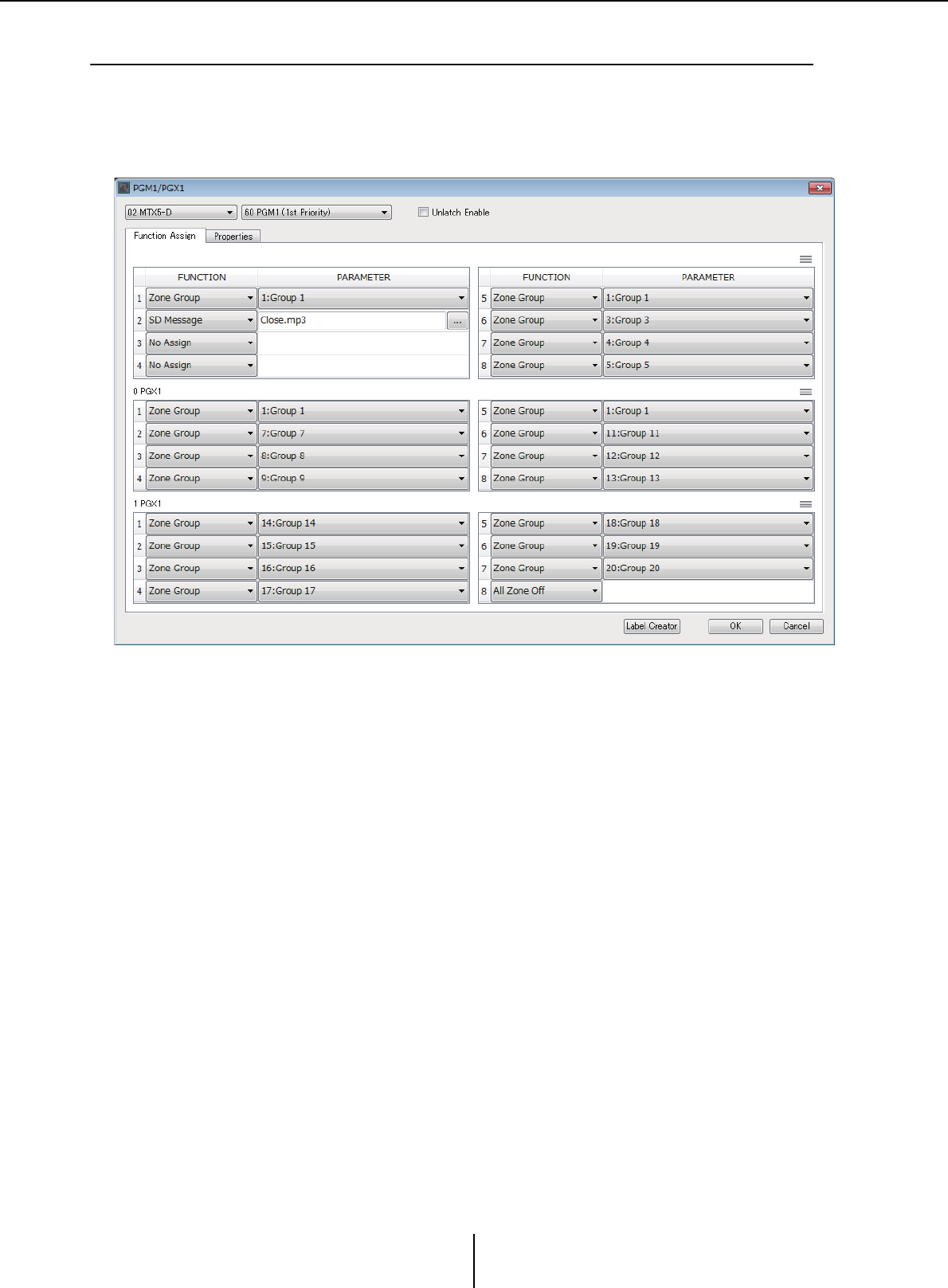Open function dropdown beside 14:Group 14
The image size is (948, 1288).
[201, 523]
